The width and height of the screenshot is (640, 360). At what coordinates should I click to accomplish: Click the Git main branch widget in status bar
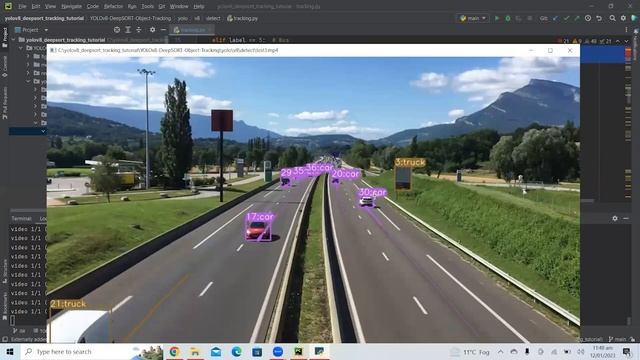click(617, 339)
